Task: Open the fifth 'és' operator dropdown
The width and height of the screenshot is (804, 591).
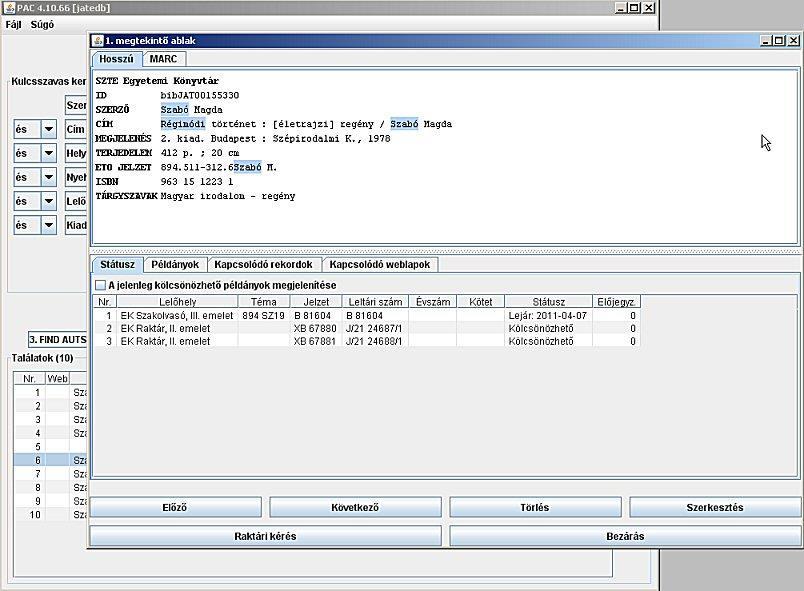Action: tap(49, 225)
